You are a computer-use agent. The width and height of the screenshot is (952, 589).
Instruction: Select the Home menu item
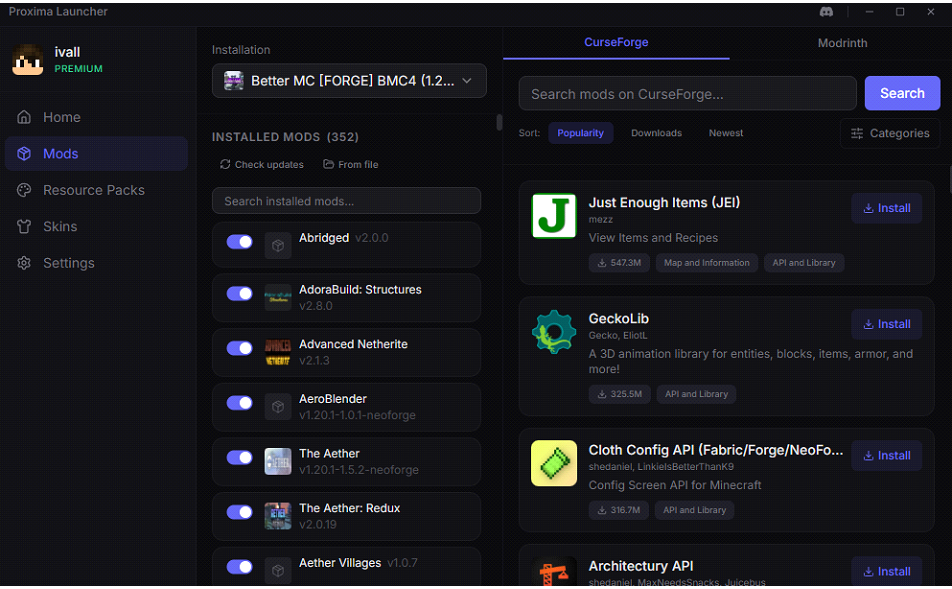coord(61,117)
